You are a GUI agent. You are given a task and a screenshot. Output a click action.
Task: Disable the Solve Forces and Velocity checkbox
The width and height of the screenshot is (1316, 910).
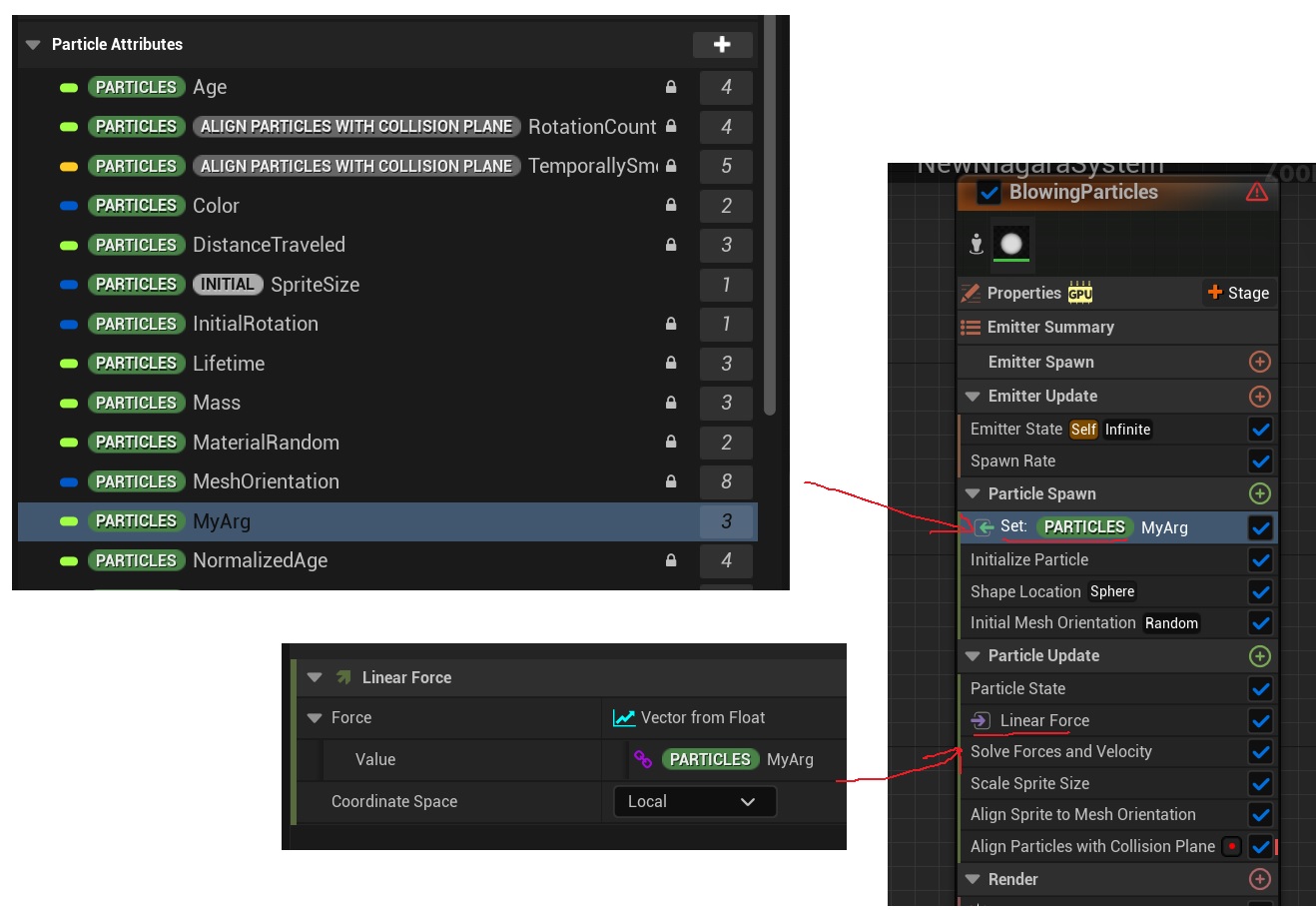[1261, 752]
